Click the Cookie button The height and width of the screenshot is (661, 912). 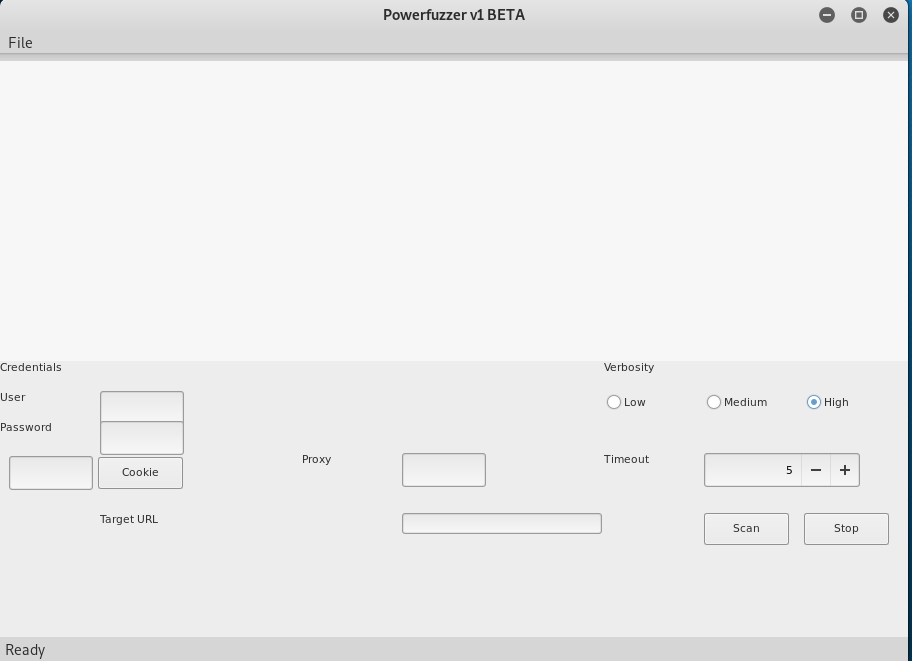point(140,472)
